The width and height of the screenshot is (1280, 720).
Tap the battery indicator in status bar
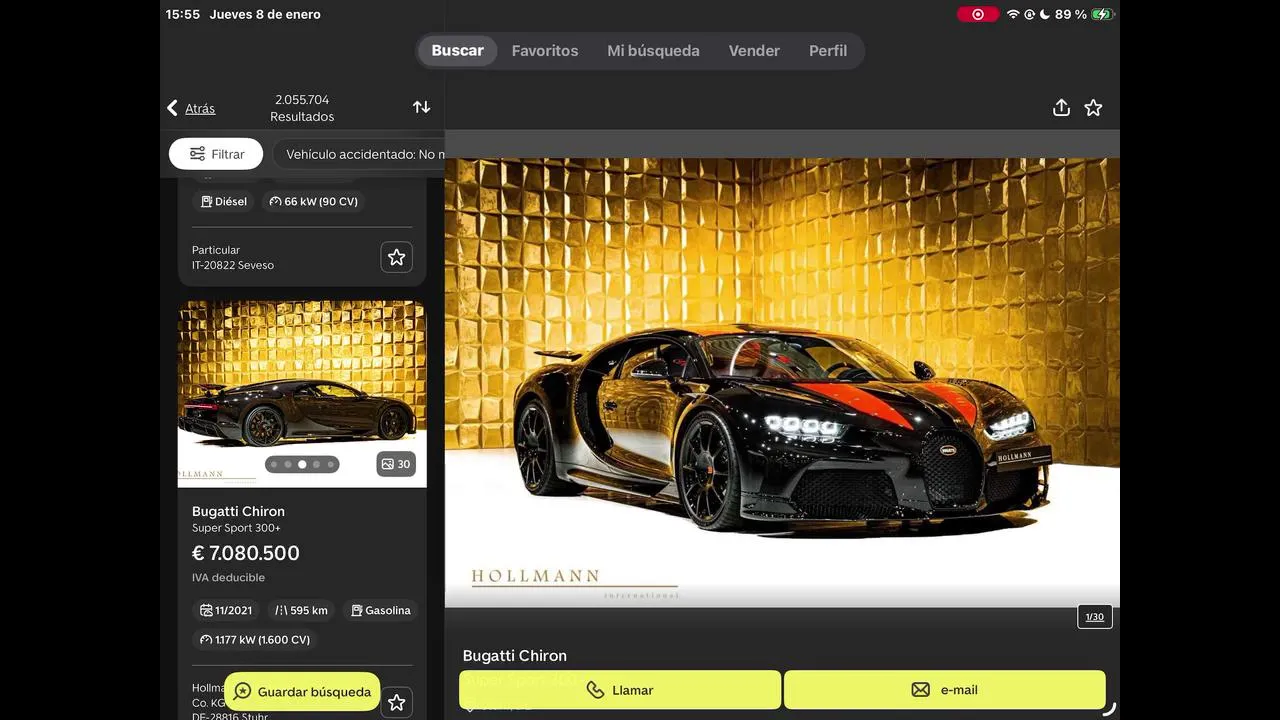coord(1102,14)
